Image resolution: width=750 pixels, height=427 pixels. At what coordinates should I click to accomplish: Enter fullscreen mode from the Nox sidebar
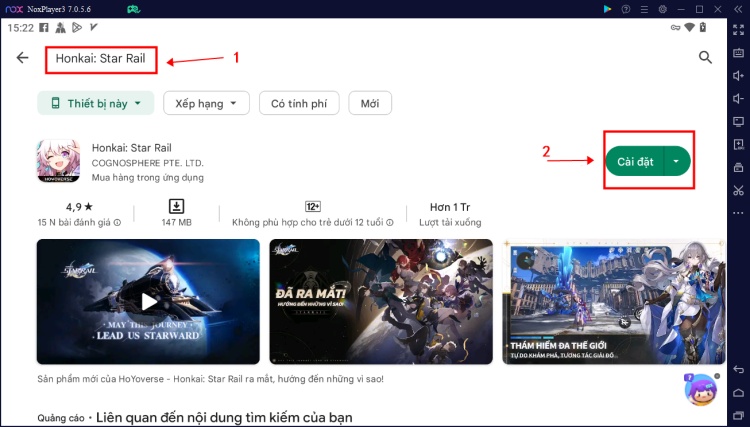[738, 30]
